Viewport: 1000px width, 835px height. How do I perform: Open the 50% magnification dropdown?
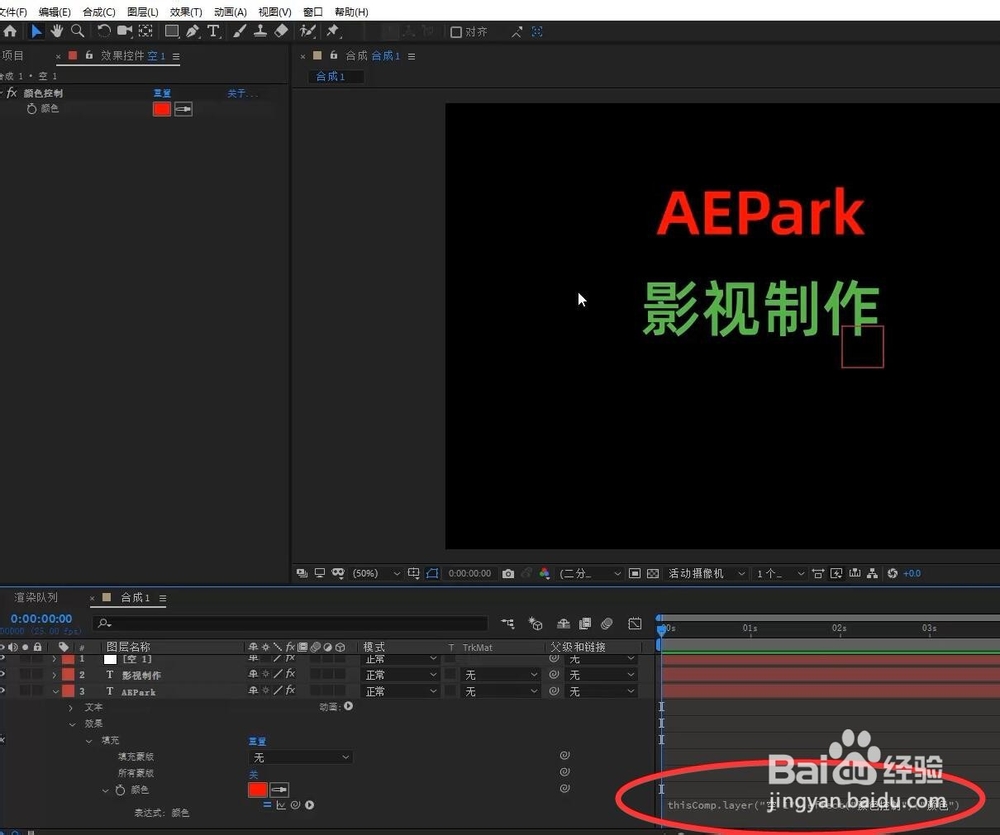(x=376, y=573)
